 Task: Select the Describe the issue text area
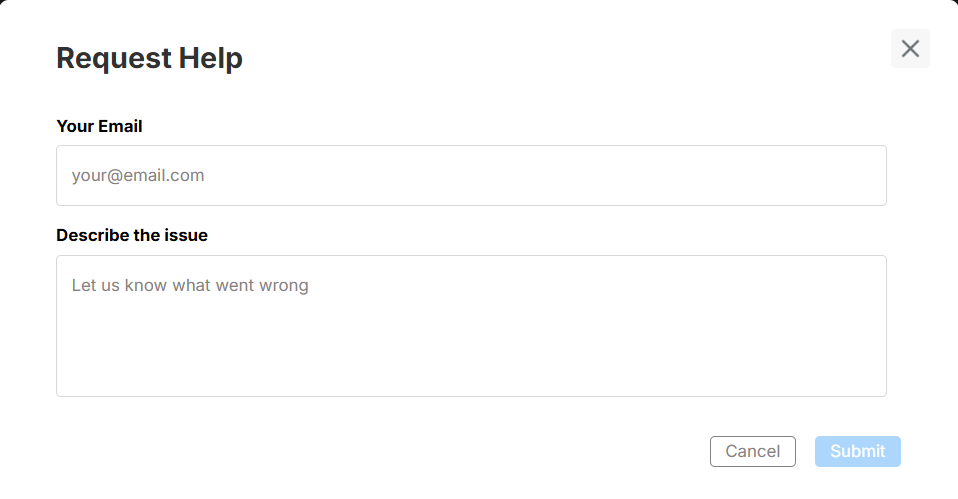[x=471, y=326]
